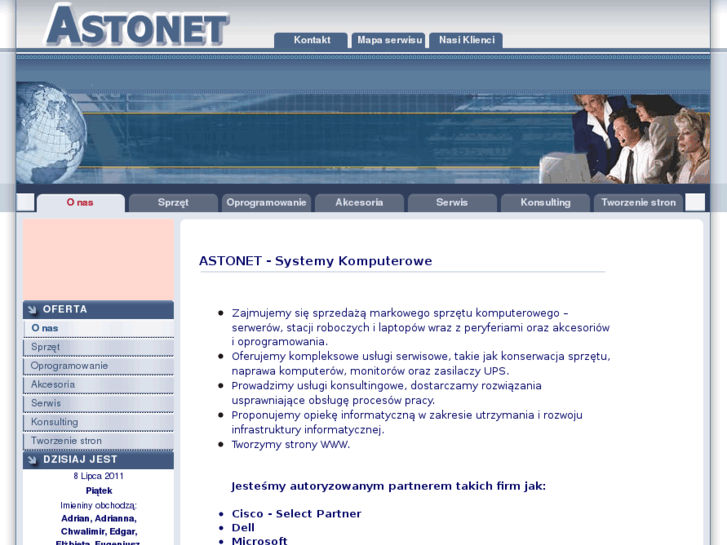
Task: Open the Nasi Klienci tab
Action: (x=466, y=40)
